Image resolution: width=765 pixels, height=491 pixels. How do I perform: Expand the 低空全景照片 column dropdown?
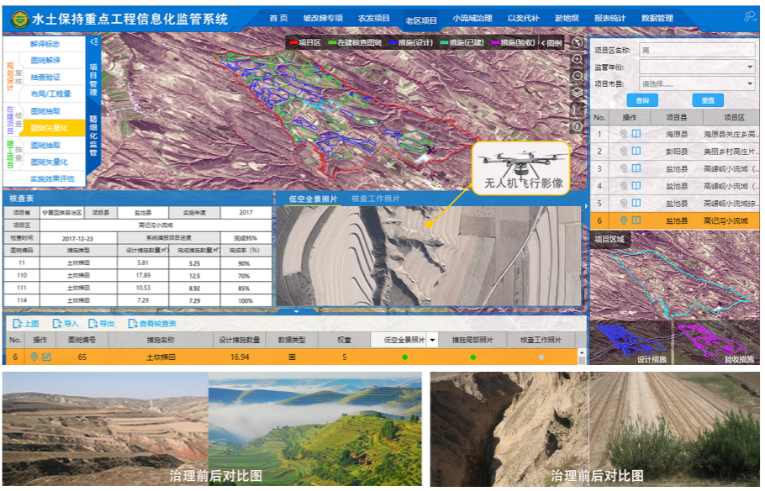click(432, 341)
